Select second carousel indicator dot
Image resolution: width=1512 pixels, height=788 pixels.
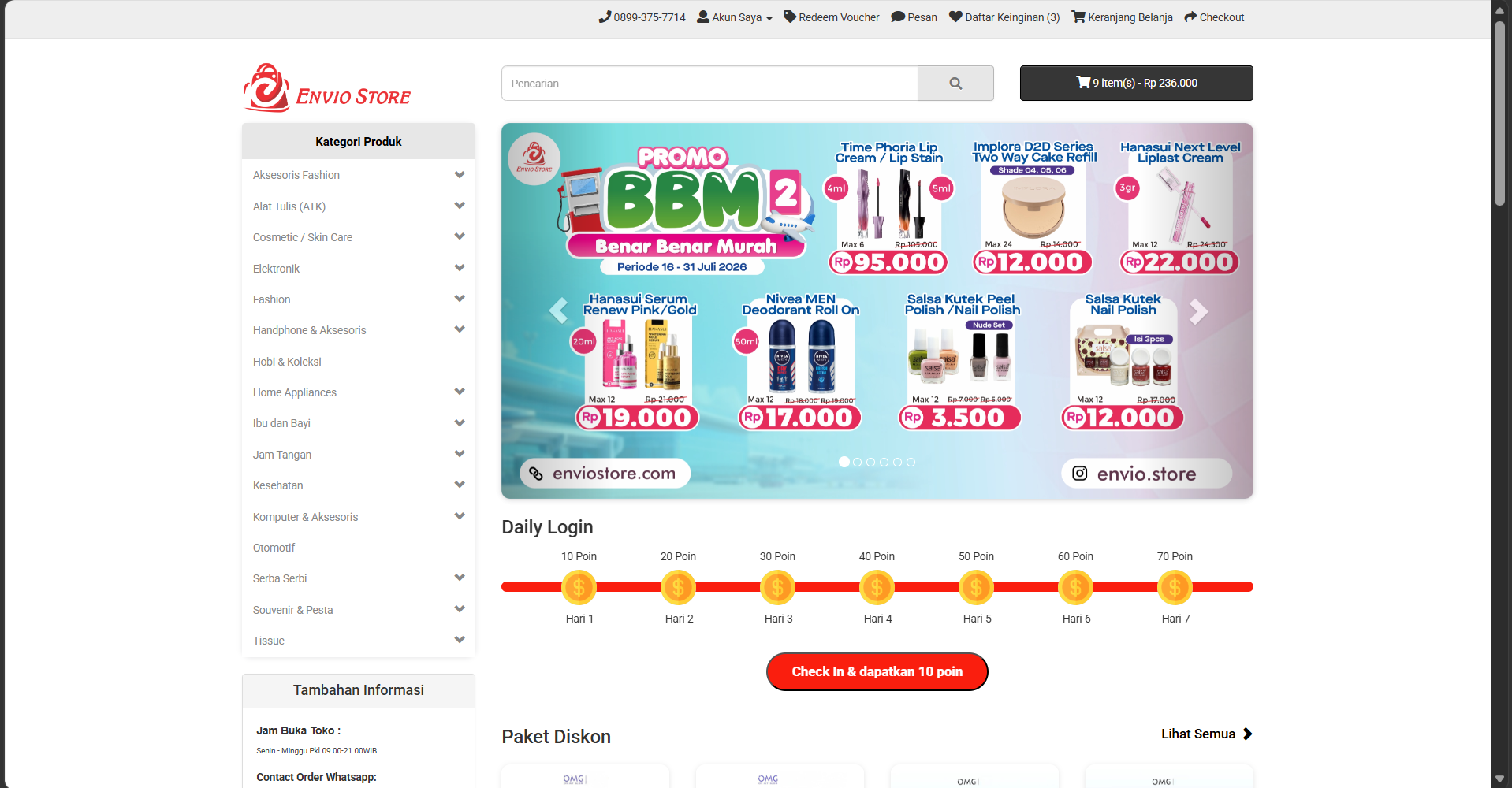point(858,463)
